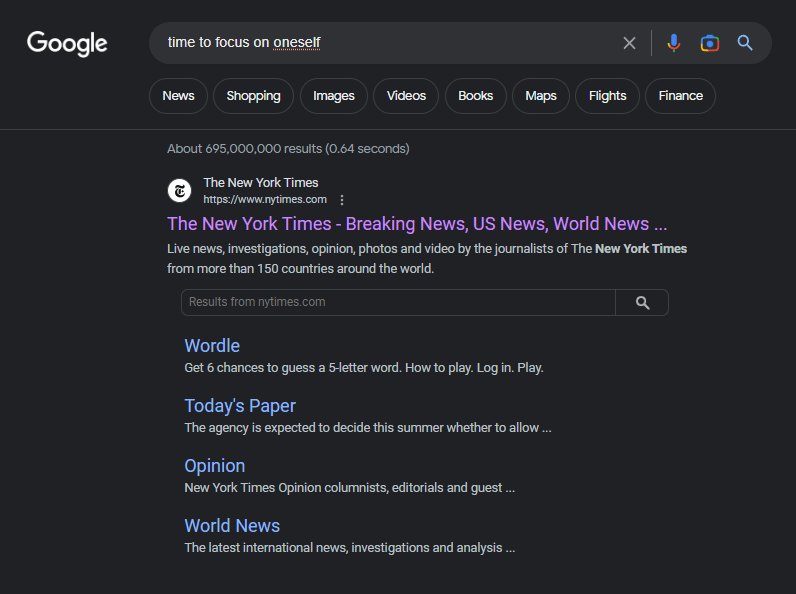Click the https://www.nytimes.com URL text
Image resolution: width=796 pixels, height=594 pixels.
pyautogui.click(x=265, y=200)
